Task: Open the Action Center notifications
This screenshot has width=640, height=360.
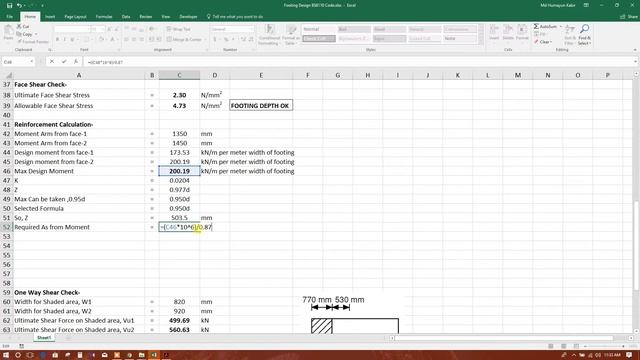Action: (629, 355)
